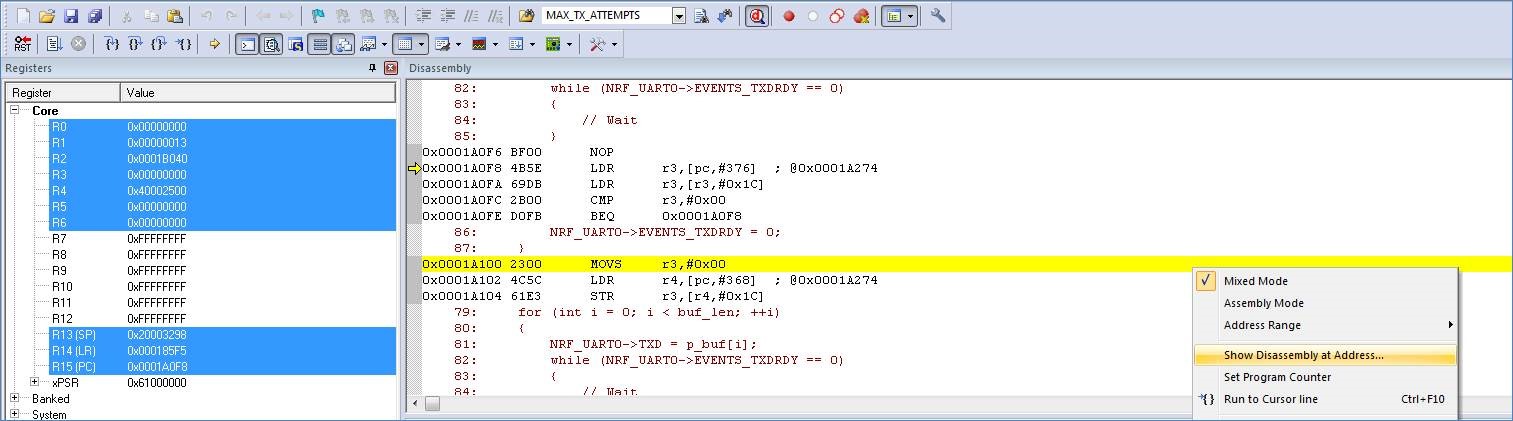Open the search text dropdown arrow
Screen dimensions: 1513x421
[680, 16]
